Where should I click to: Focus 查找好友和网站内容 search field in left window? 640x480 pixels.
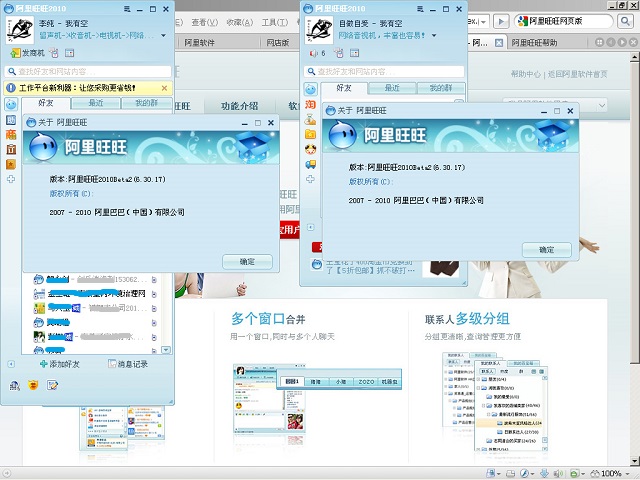coord(88,71)
